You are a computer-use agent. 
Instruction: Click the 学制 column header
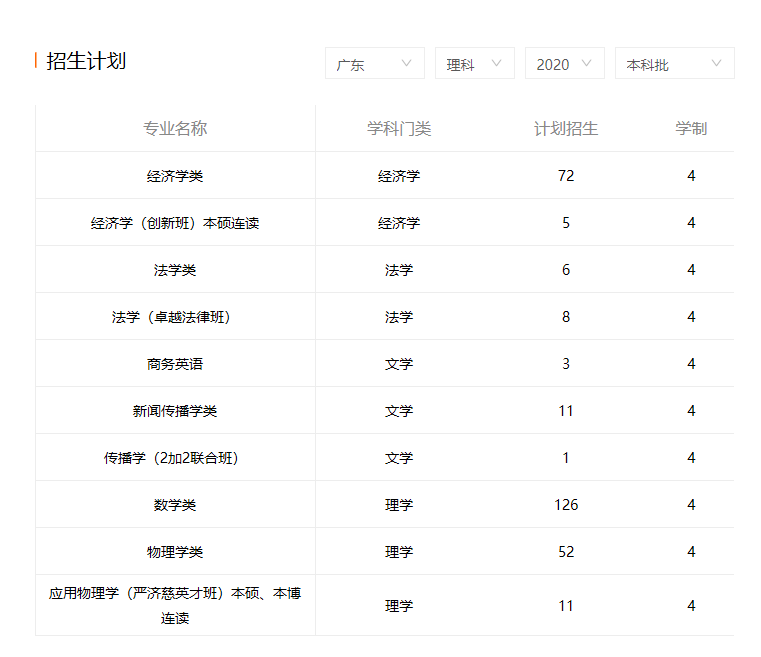point(691,129)
